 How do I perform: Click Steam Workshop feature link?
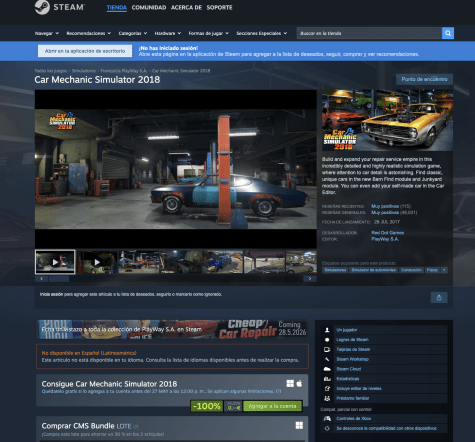pyautogui.click(x=352, y=359)
